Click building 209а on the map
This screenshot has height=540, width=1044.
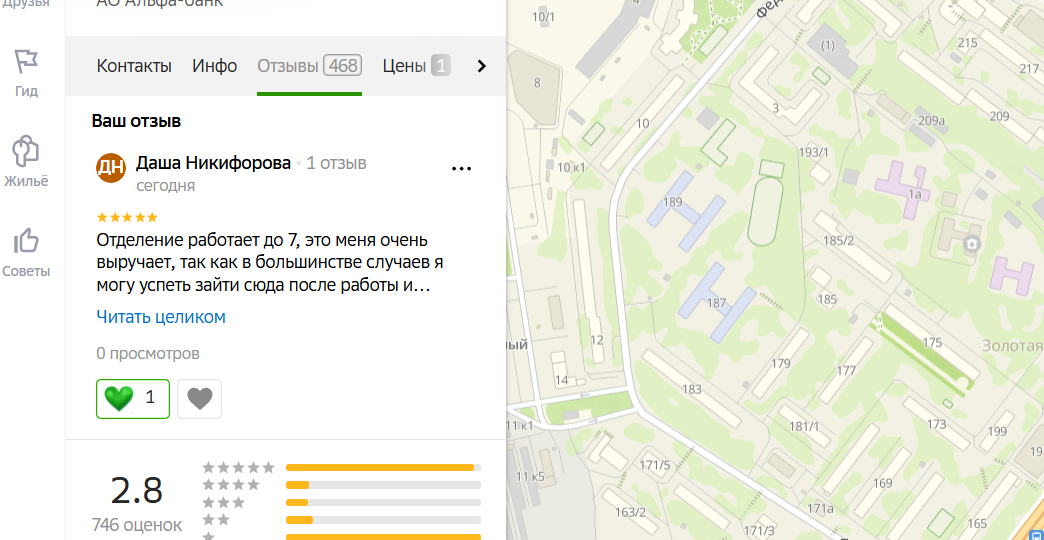click(x=931, y=121)
